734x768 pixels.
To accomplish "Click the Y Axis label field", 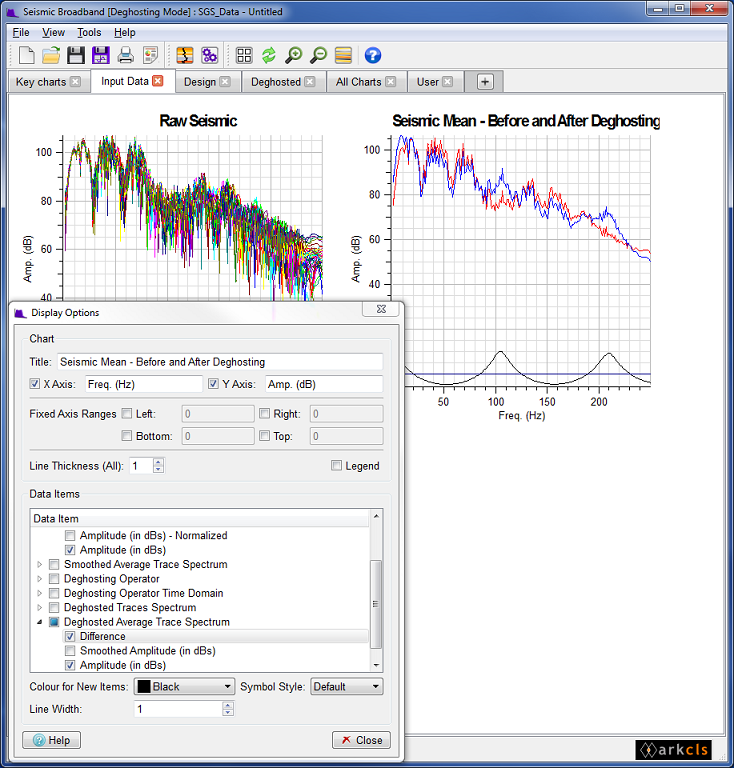I will [324, 384].
